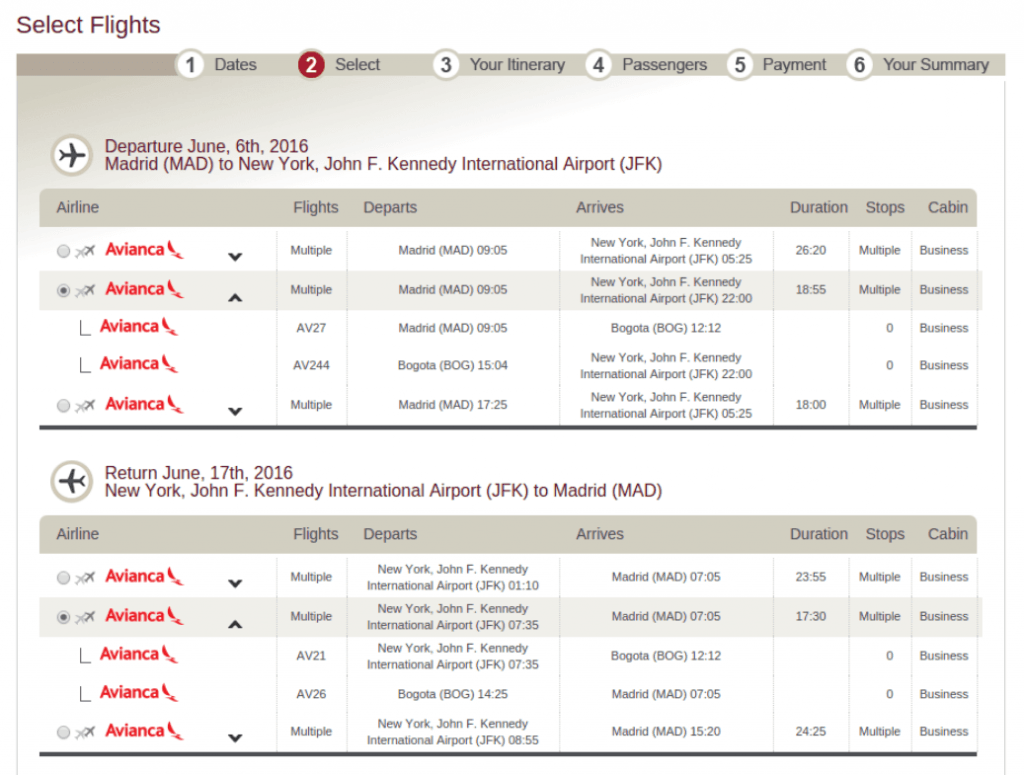Go to the Payment step

point(794,65)
